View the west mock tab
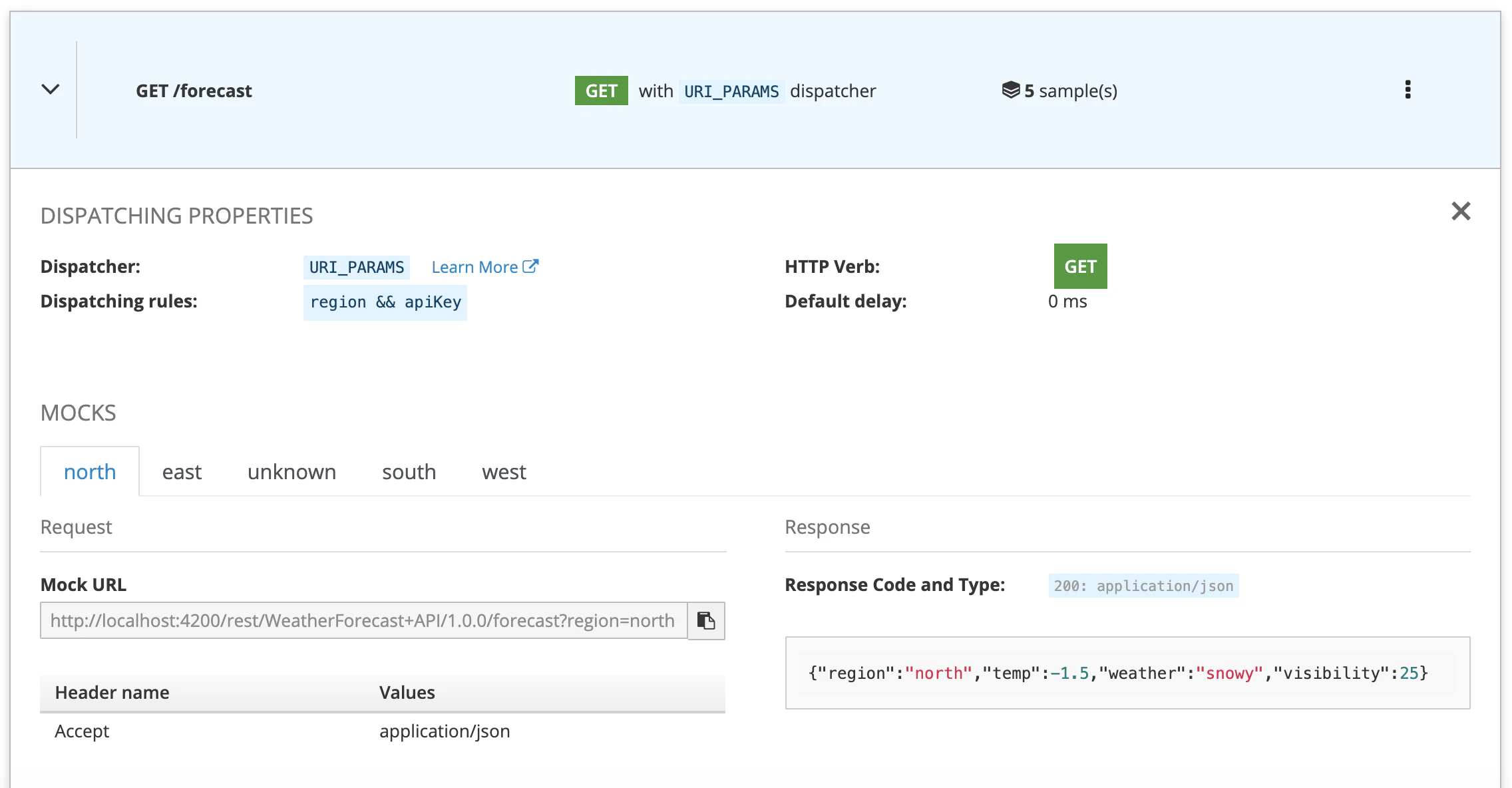 point(504,472)
